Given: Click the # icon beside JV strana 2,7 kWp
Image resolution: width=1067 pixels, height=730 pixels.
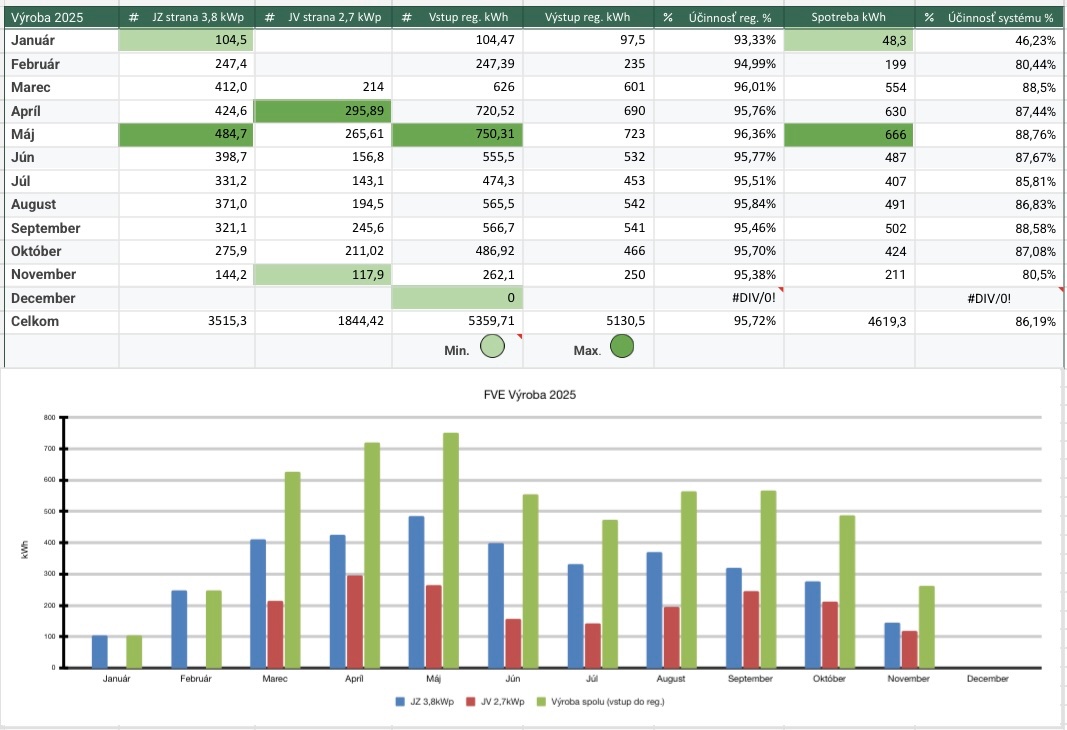Looking at the screenshot, I should (x=270, y=18).
